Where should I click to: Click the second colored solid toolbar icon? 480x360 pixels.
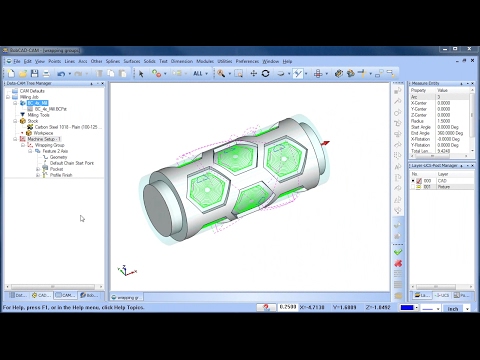350,73
